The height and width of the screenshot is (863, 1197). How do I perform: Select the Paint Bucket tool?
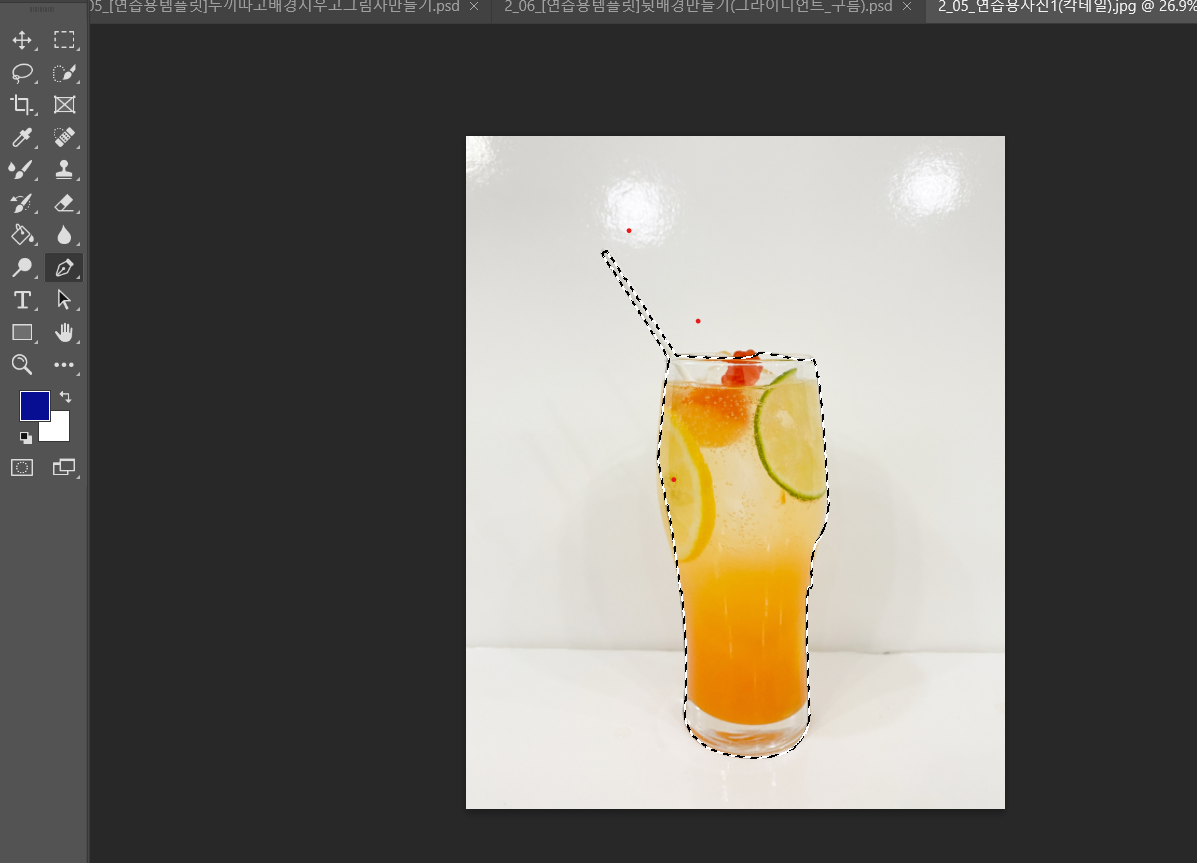click(x=22, y=234)
